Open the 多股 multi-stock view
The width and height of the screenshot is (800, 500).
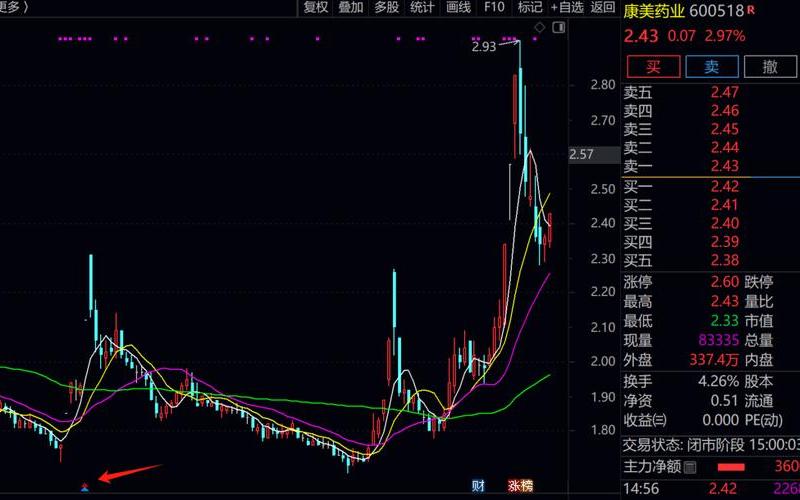[387, 7]
